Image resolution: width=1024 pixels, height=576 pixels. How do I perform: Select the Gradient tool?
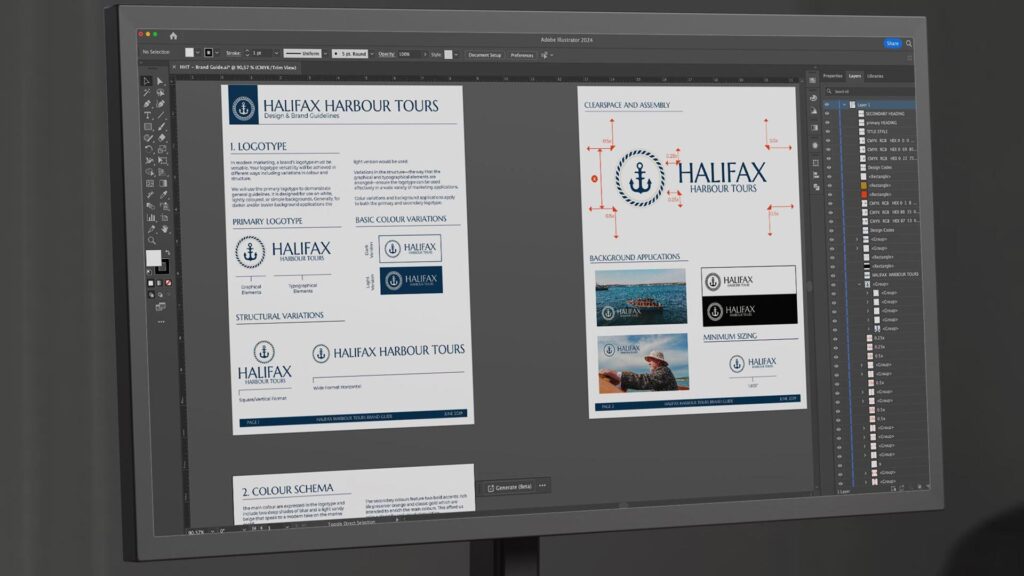(163, 183)
